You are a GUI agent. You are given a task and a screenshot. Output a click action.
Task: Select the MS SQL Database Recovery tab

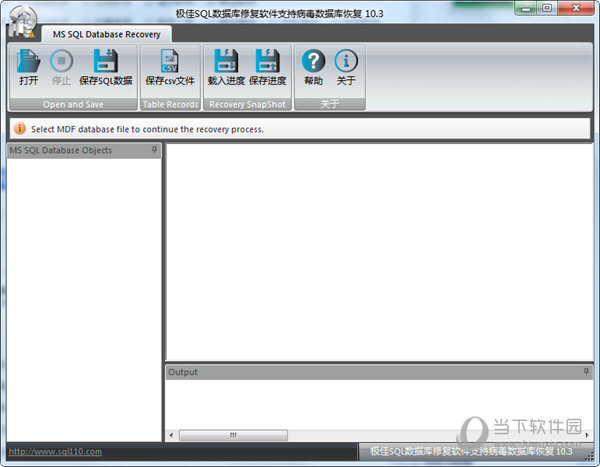pyautogui.click(x=106, y=34)
